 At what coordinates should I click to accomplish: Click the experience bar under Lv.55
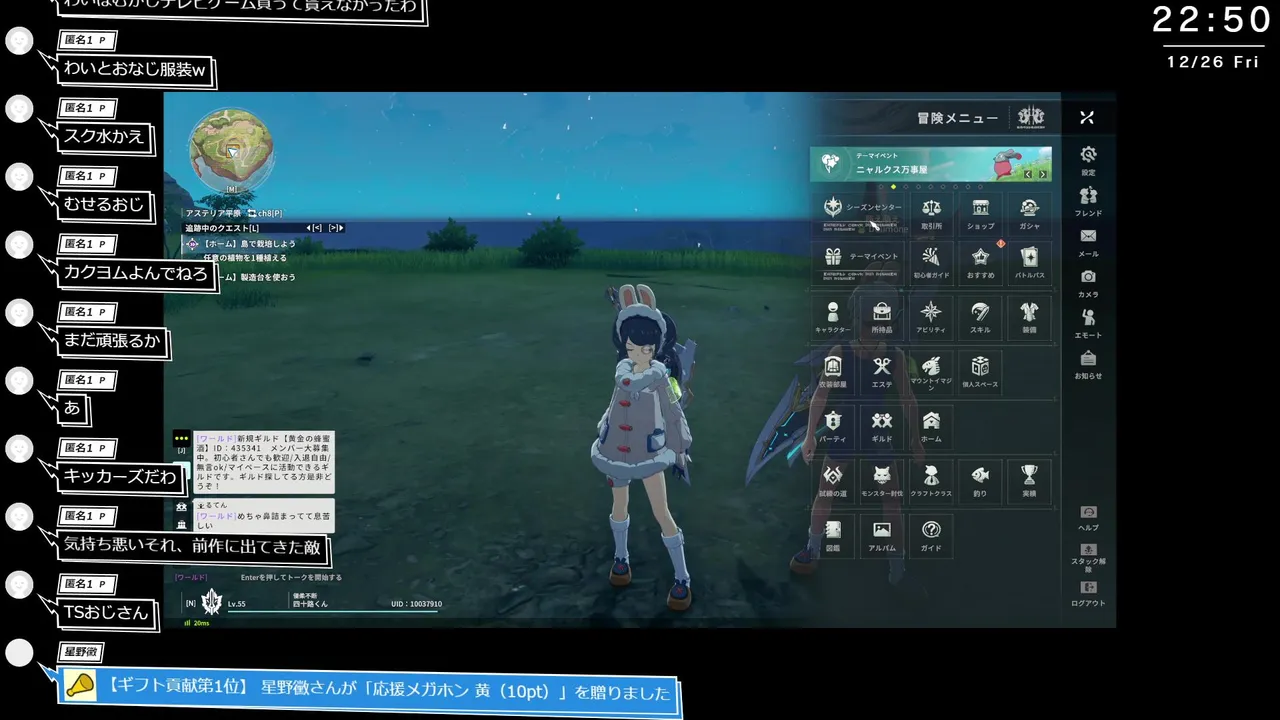pyautogui.click(x=335, y=610)
